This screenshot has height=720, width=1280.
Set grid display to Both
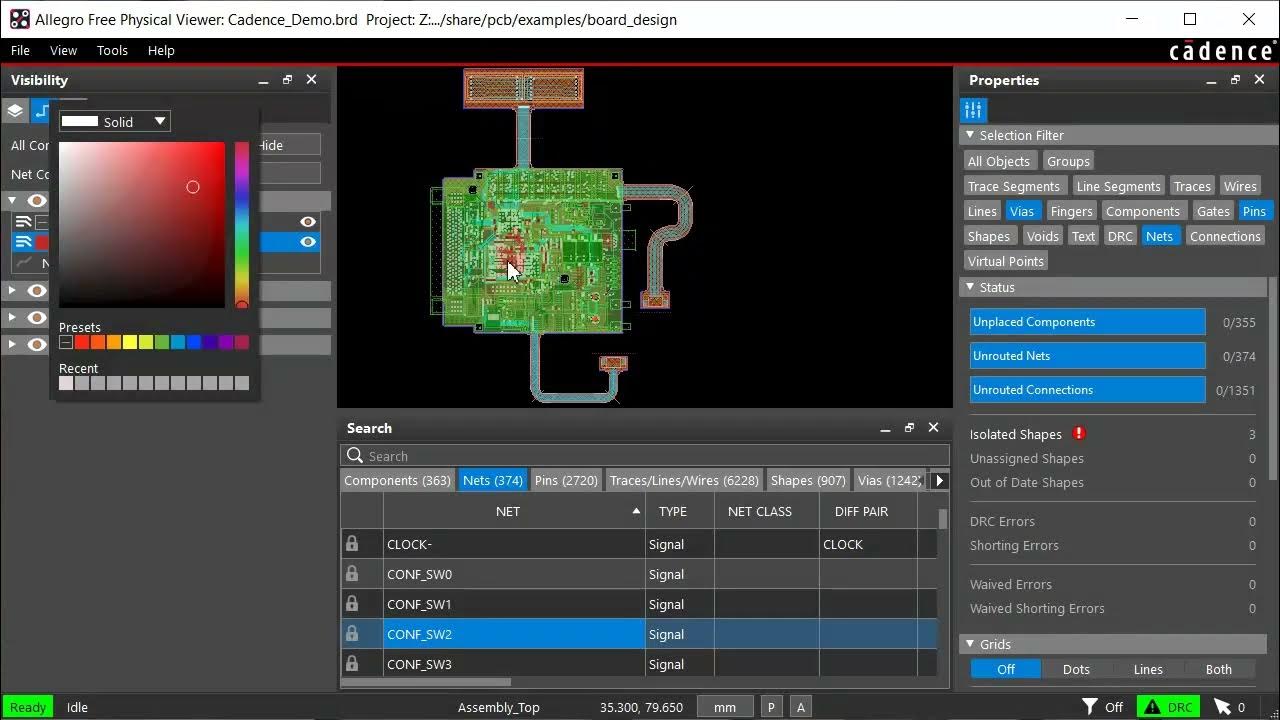point(1219,670)
